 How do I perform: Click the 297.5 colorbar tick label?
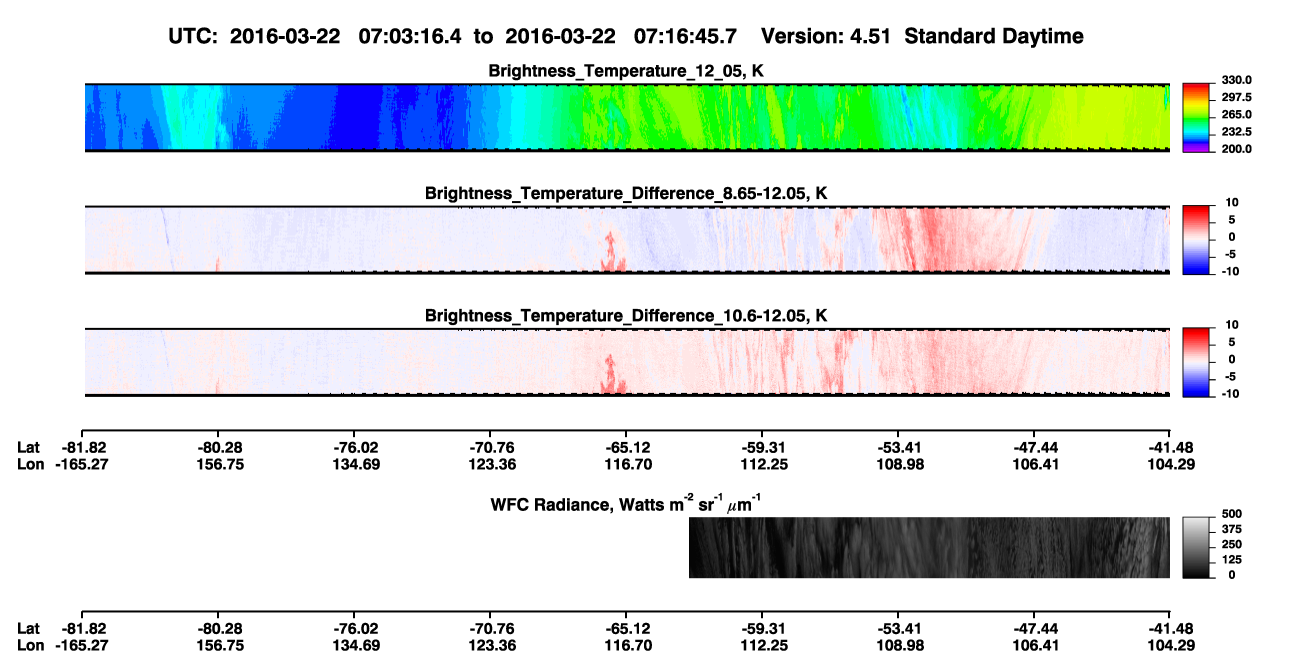(x=1236, y=97)
